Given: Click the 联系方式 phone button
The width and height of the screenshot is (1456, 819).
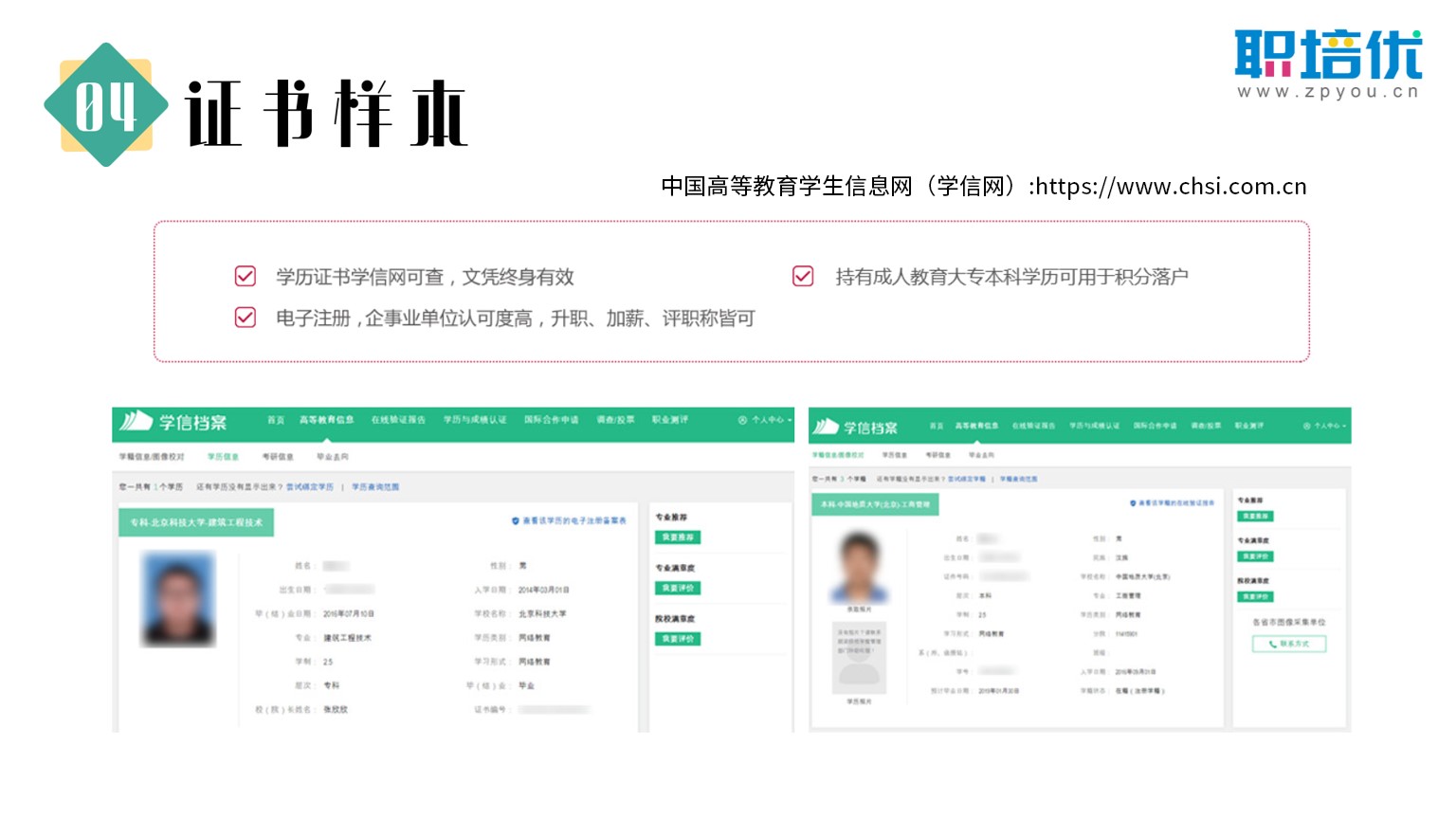Looking at the screenshot, I should click(1289, 644).
